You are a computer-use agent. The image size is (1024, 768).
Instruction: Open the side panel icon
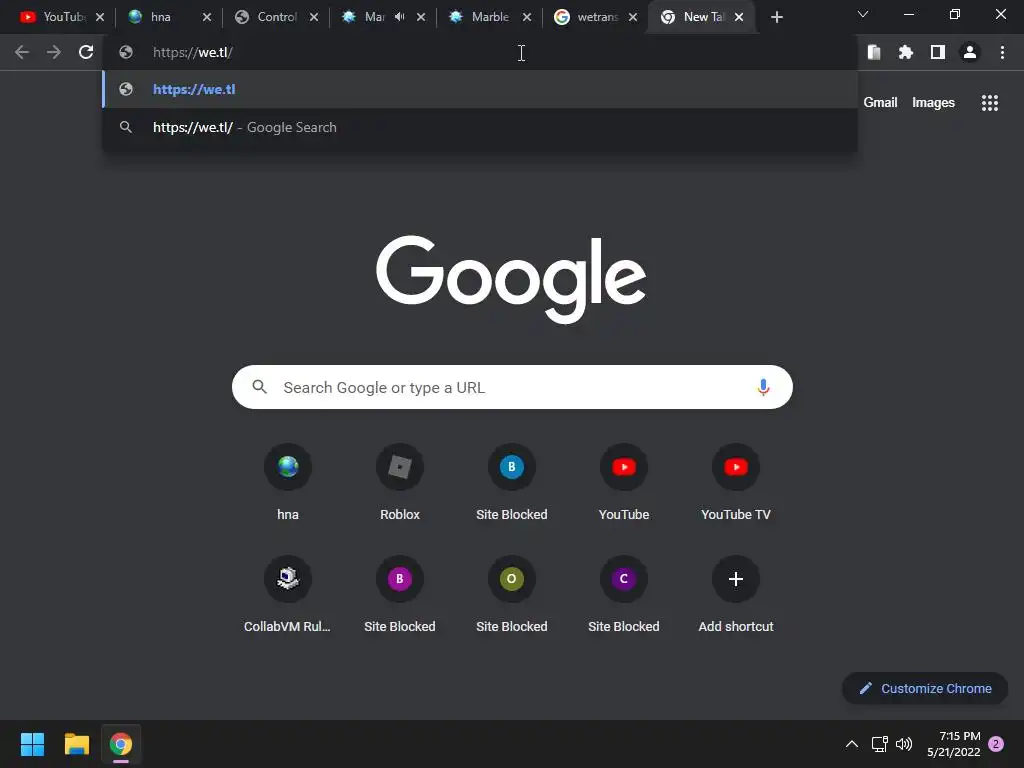click(938, 52)
